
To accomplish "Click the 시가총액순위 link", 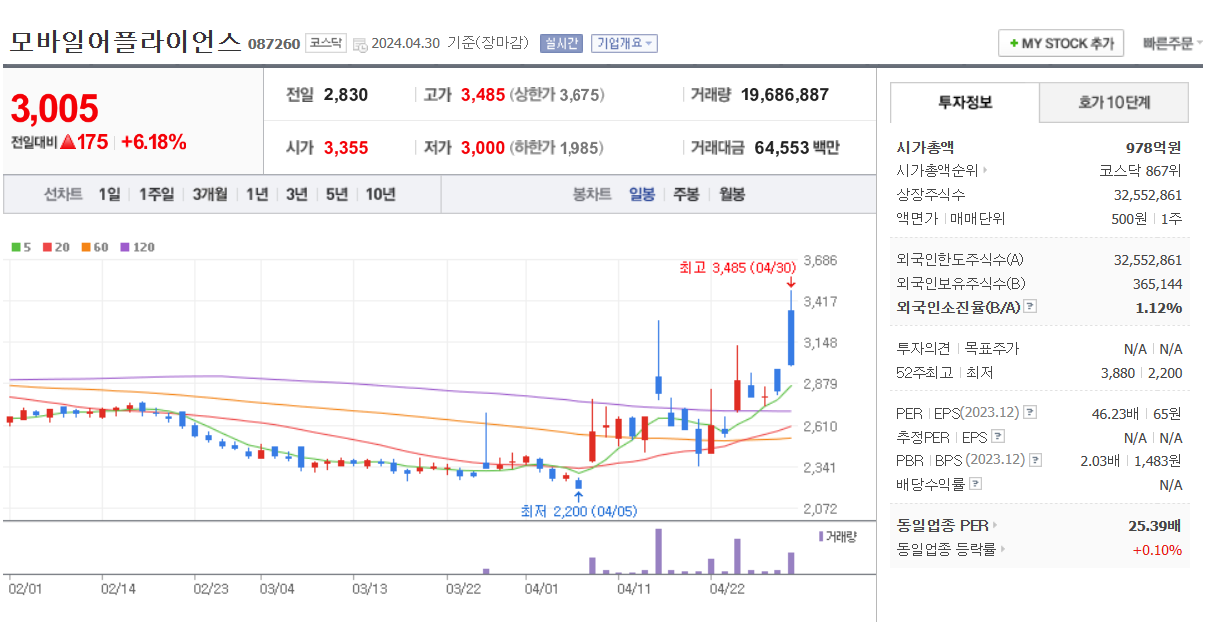I will point(937,171).
